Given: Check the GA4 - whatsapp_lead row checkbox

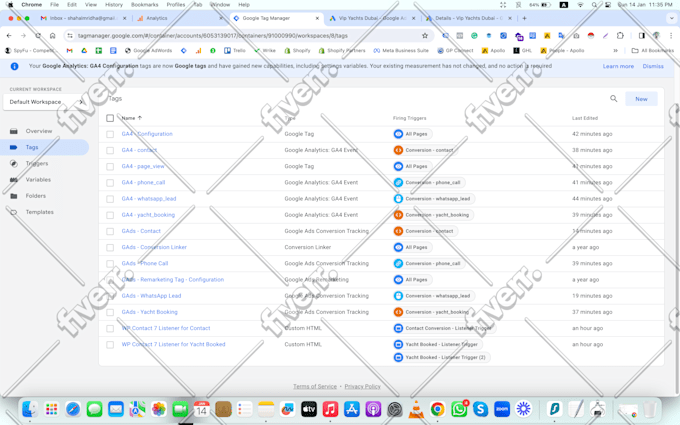Looking at the screenshot, I should tap(110, 199).
